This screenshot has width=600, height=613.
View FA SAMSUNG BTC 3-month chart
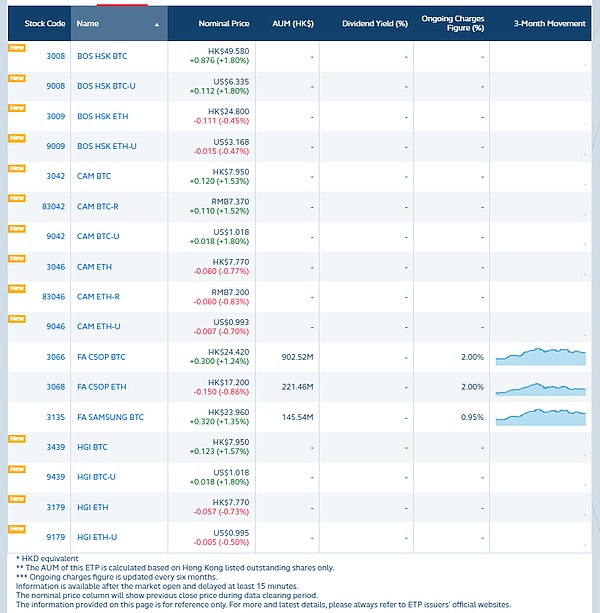(540, 416)
